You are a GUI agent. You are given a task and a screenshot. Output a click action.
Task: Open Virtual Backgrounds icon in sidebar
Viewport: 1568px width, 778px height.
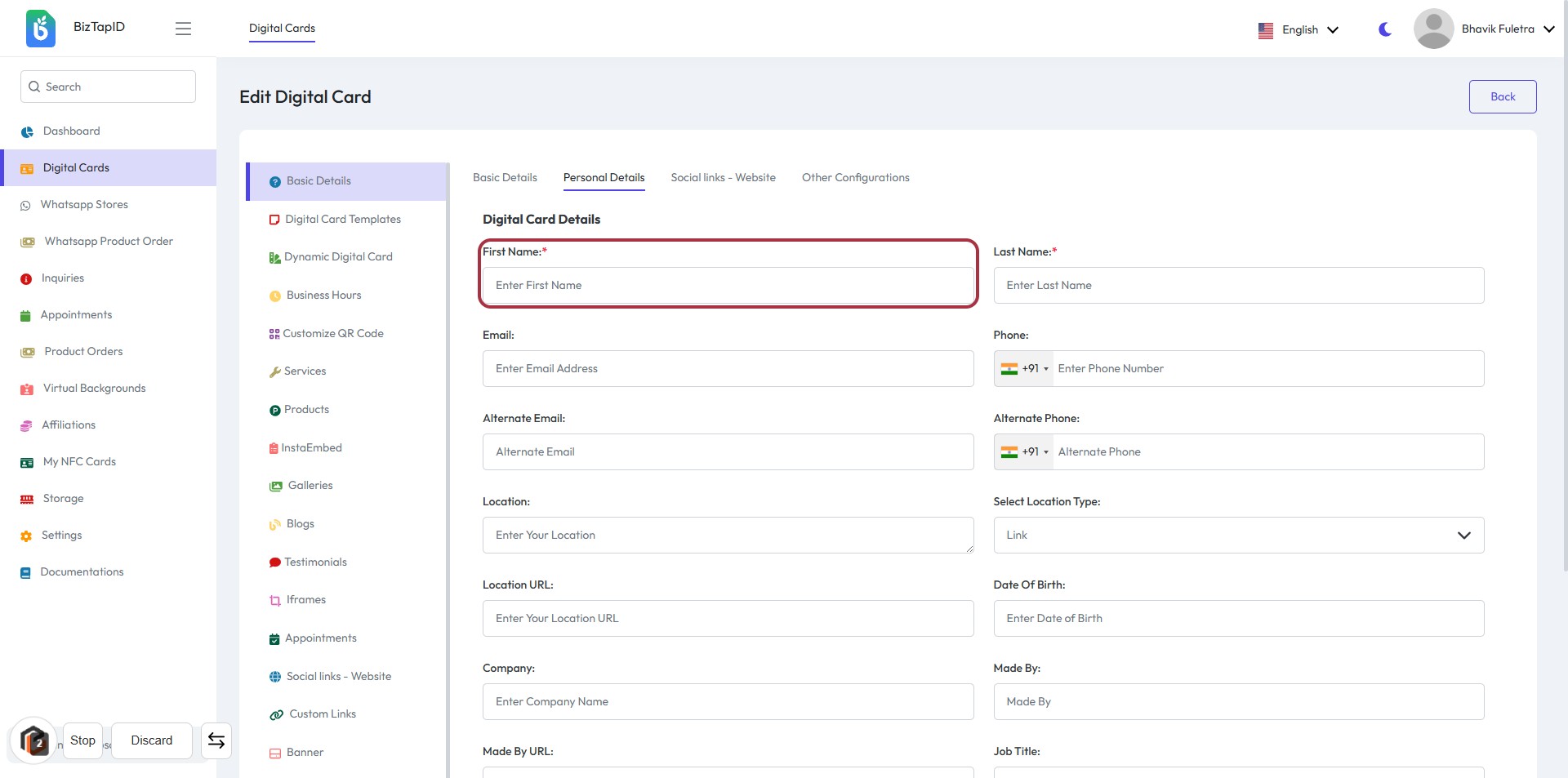(27, 389)
